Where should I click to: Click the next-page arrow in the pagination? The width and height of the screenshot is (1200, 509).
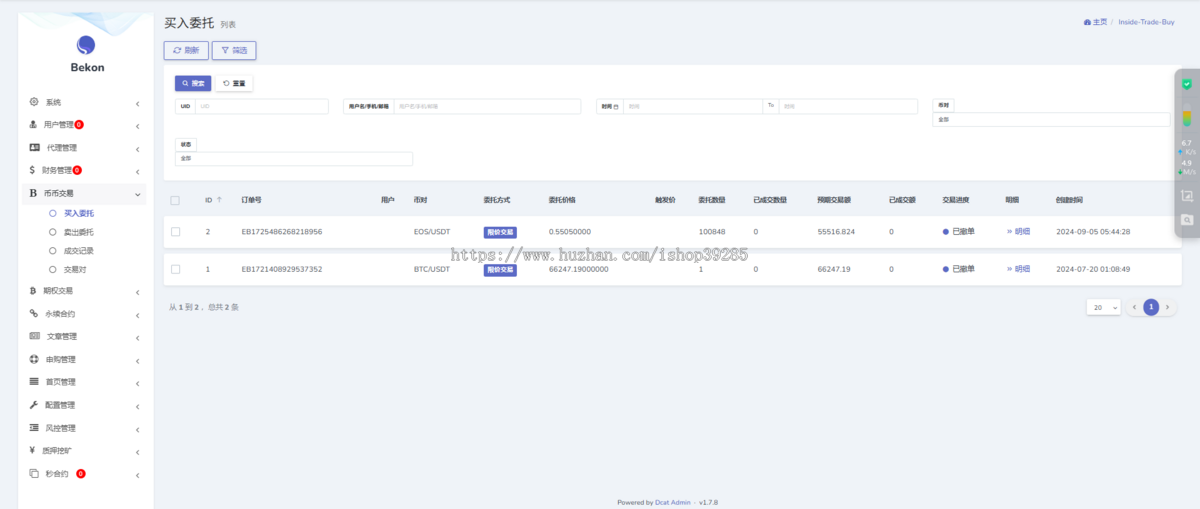point(1167,307)
